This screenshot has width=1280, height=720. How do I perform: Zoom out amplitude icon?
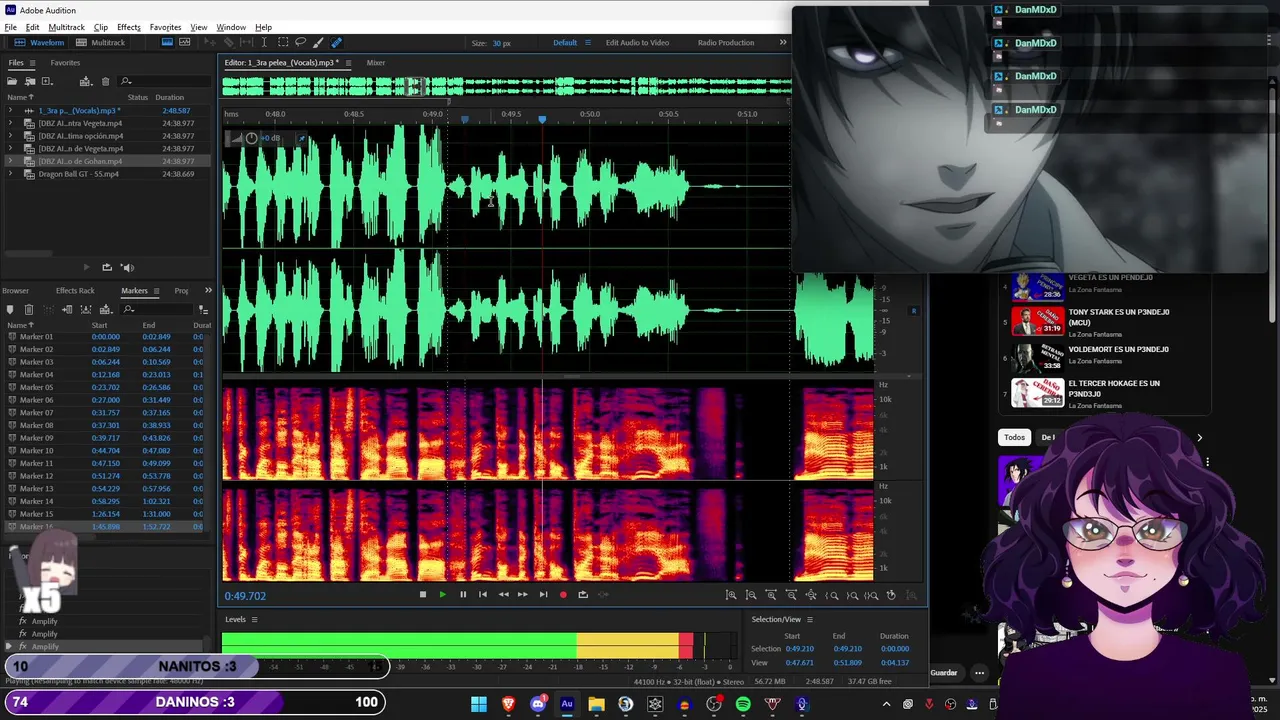(x=751, y=595)
